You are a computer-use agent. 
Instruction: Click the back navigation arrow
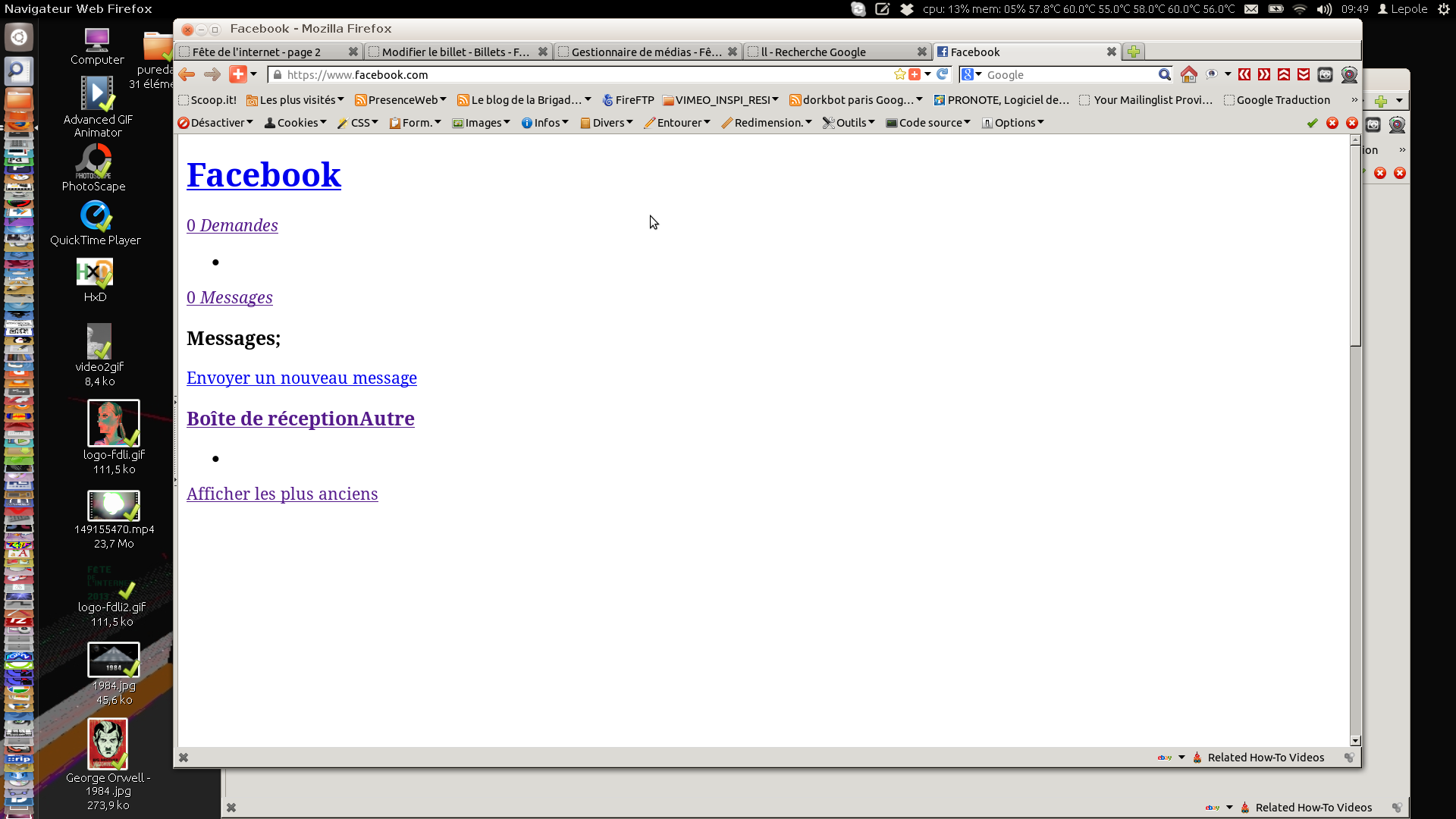(187, 74)
